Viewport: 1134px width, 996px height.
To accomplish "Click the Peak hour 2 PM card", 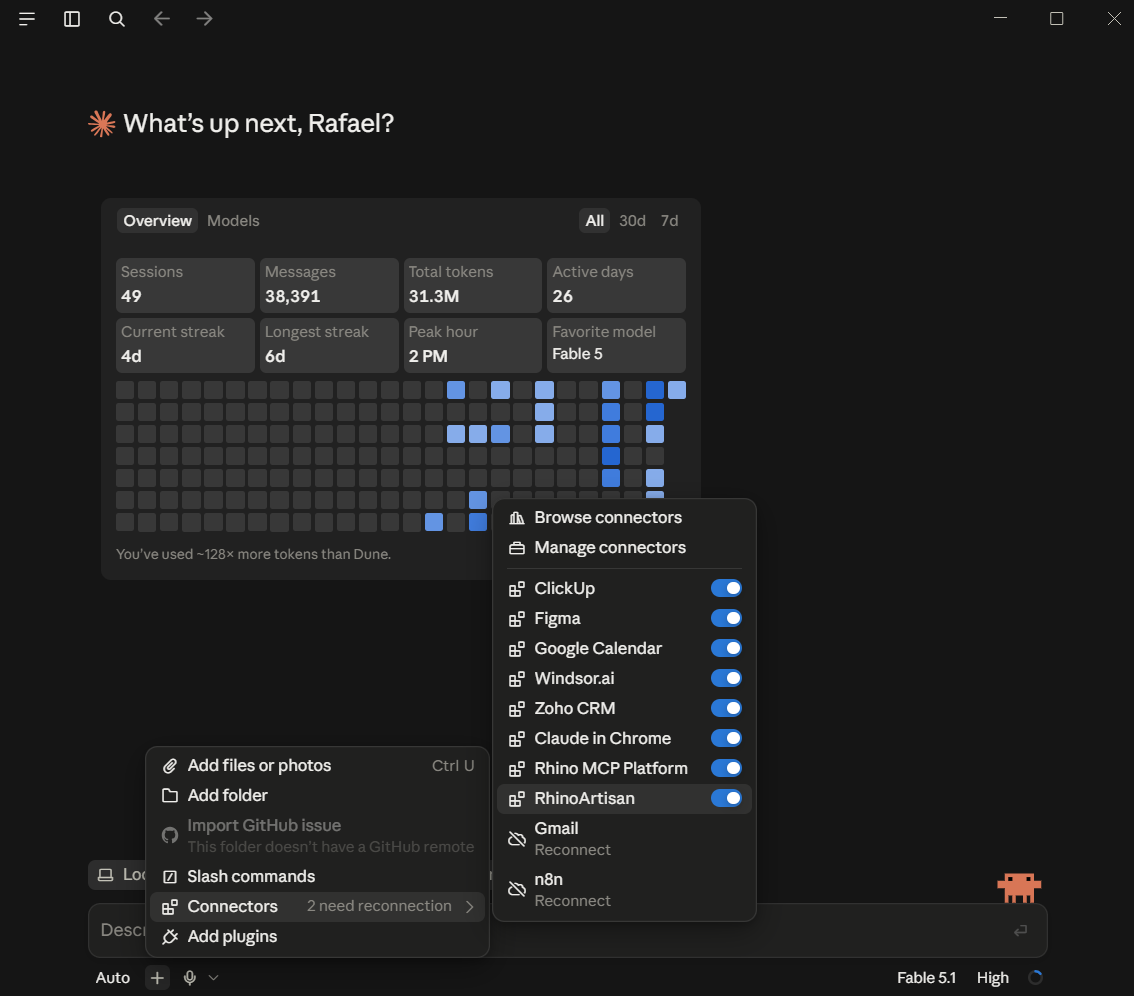I will (x=473, y=345).
